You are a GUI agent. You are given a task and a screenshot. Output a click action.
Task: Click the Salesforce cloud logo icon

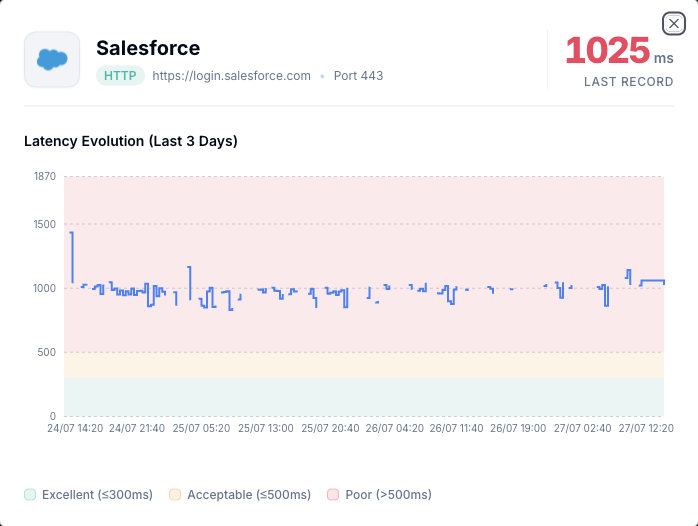[x=52, y=59]
